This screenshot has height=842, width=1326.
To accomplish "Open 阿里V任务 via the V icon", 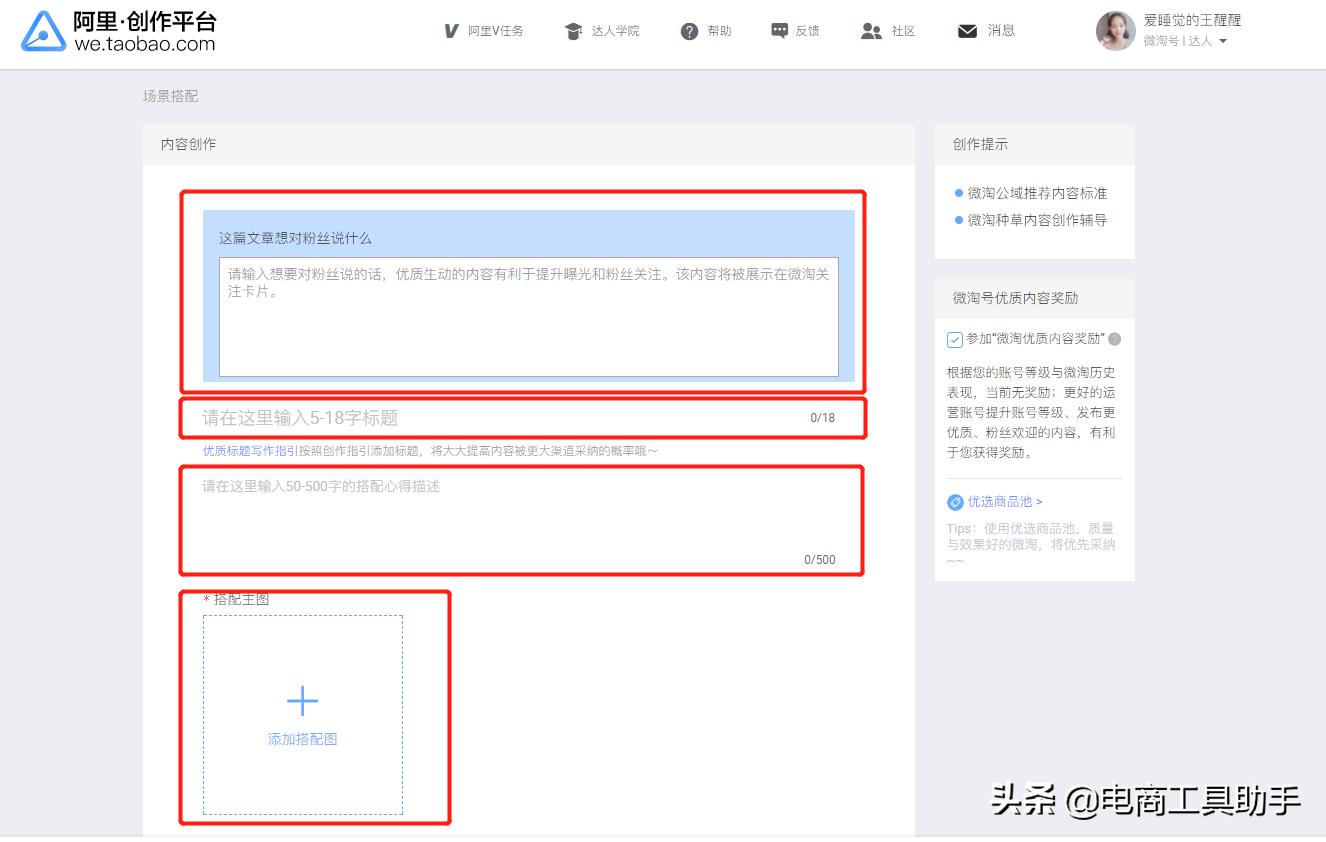I will 451,30.
